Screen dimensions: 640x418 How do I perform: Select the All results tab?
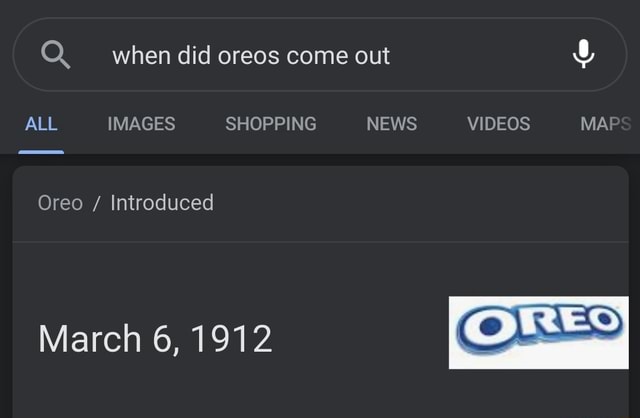click(x=41, y=124)
